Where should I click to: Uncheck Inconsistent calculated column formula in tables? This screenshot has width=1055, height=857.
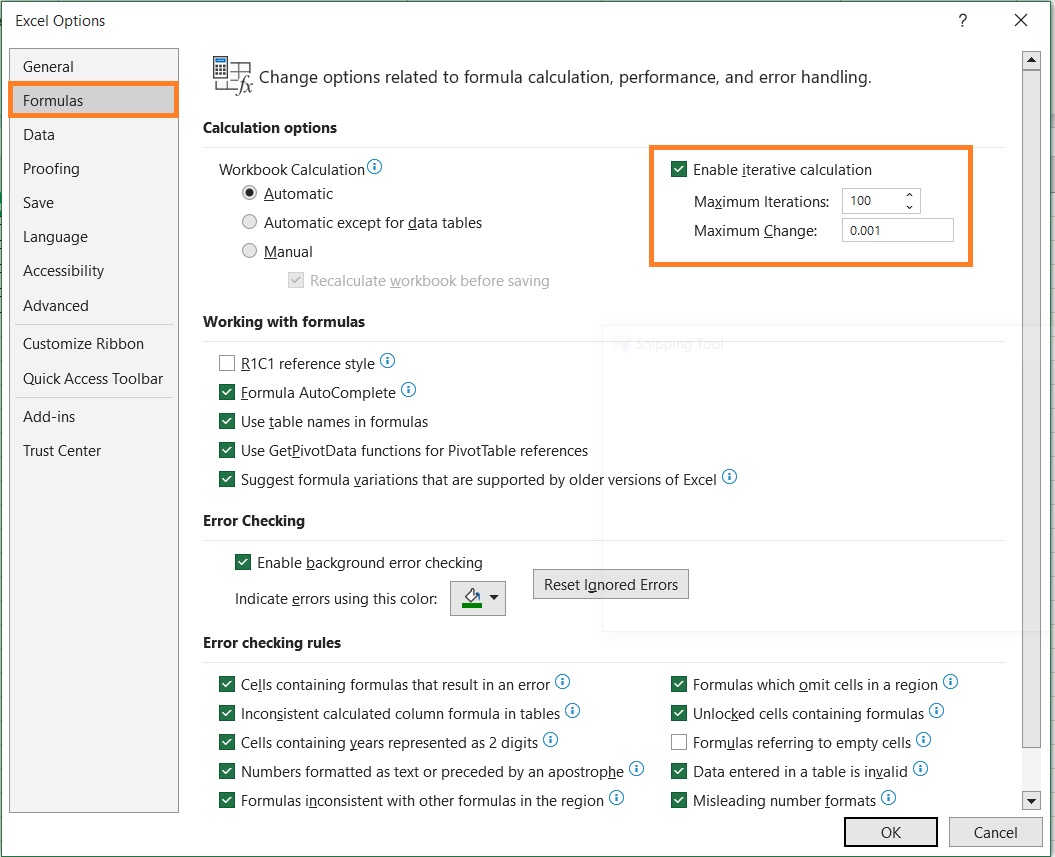pos(227,714)
